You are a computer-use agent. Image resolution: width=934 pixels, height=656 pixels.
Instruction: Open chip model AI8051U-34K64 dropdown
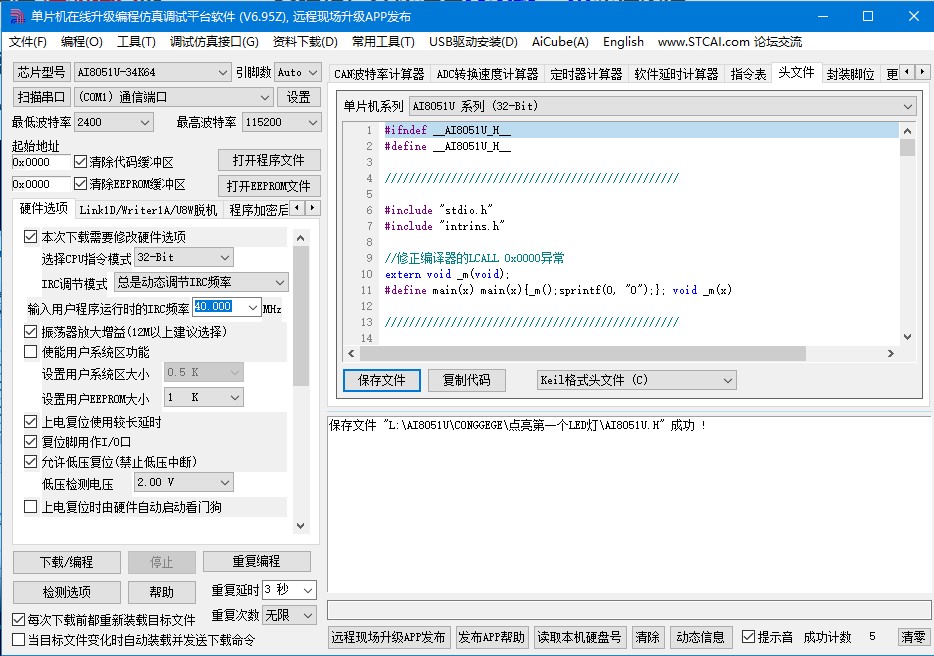[152, 72]
